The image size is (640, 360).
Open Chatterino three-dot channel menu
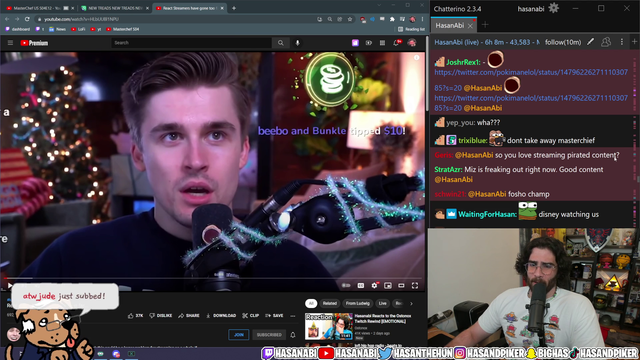(622, 42)
